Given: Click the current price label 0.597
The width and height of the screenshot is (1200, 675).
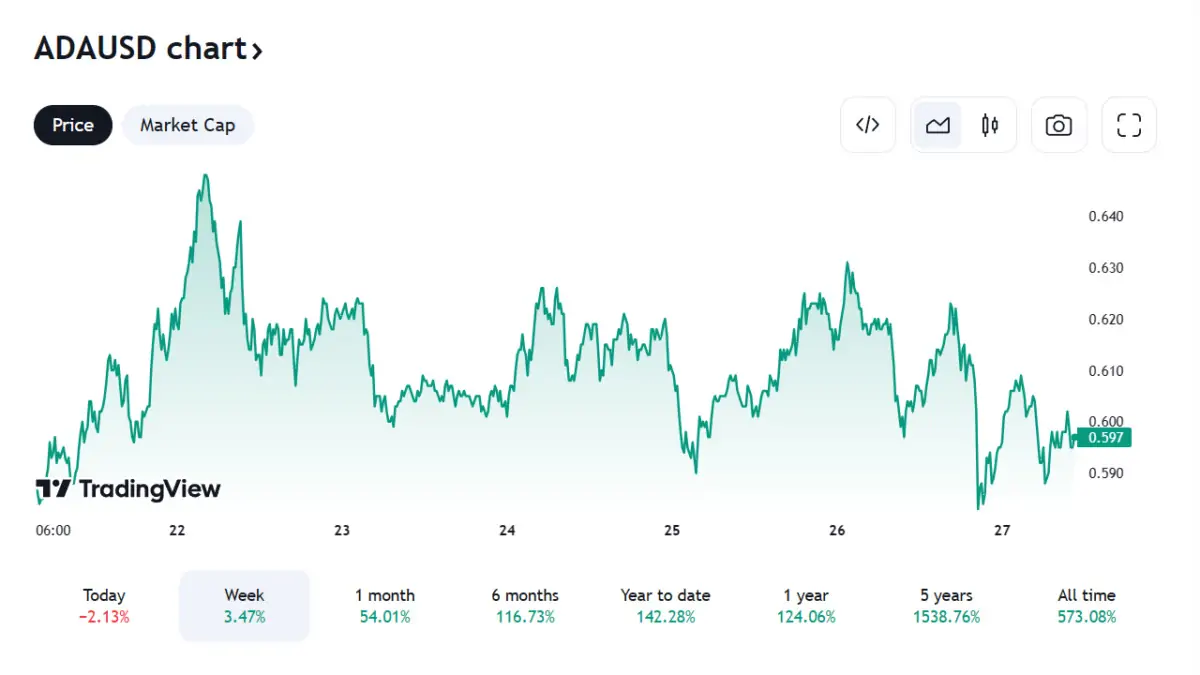Looking at the screenshot, I should pyautogui.click(x=1104, y=436).
